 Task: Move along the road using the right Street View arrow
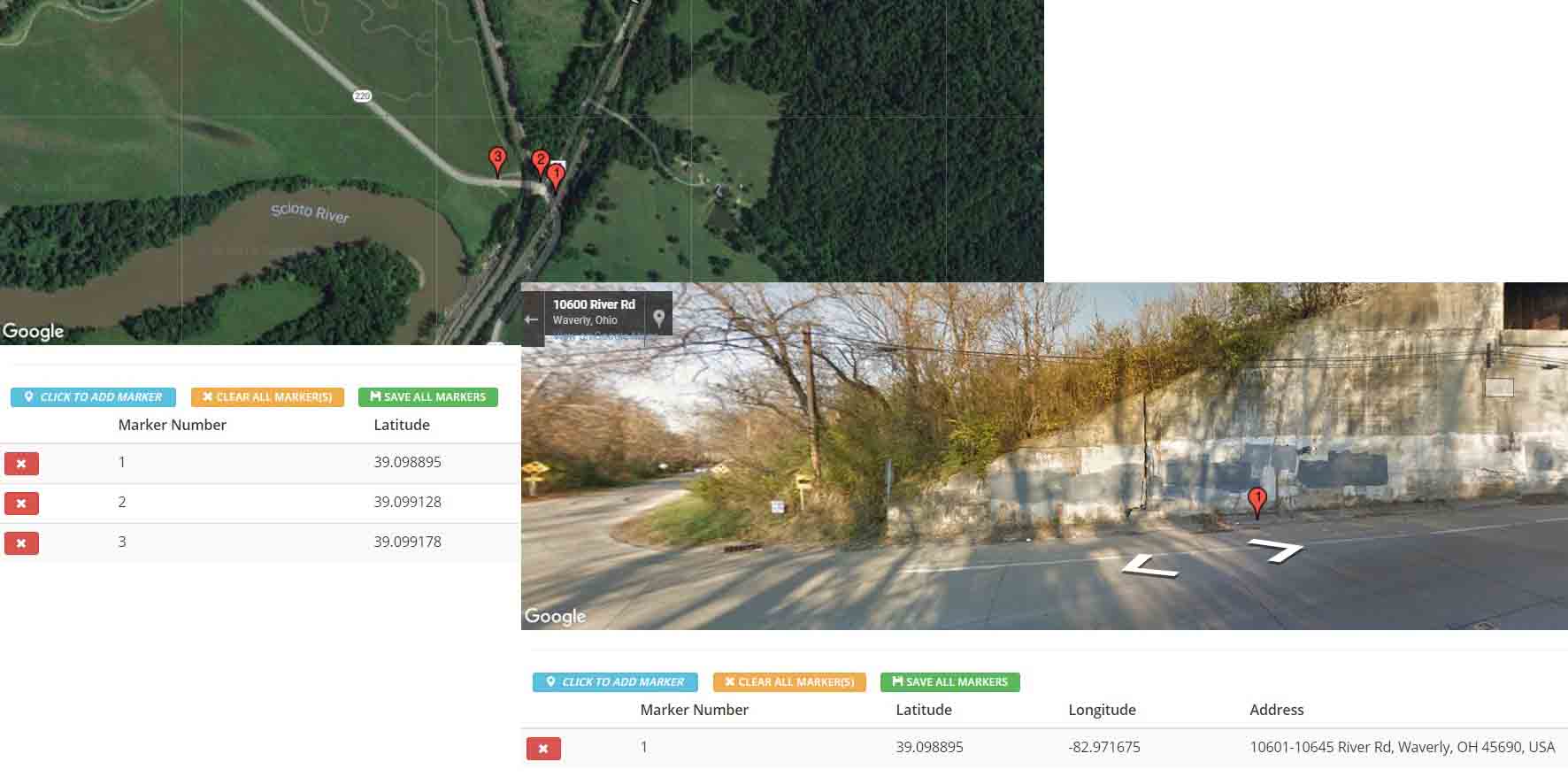click(x=1276, y=550)
